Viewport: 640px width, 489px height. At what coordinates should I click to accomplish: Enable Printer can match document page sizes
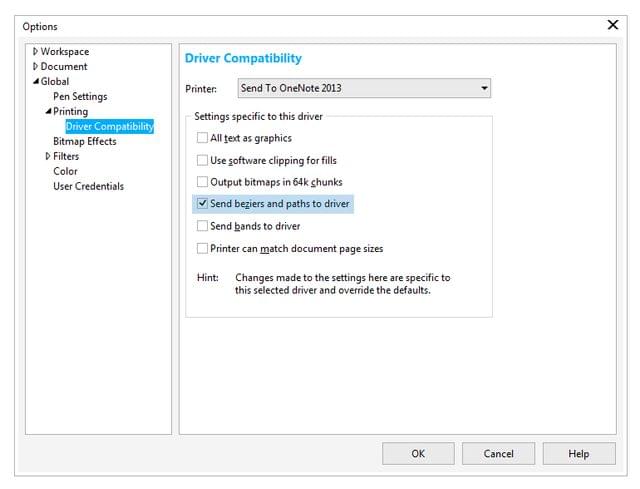203,248
